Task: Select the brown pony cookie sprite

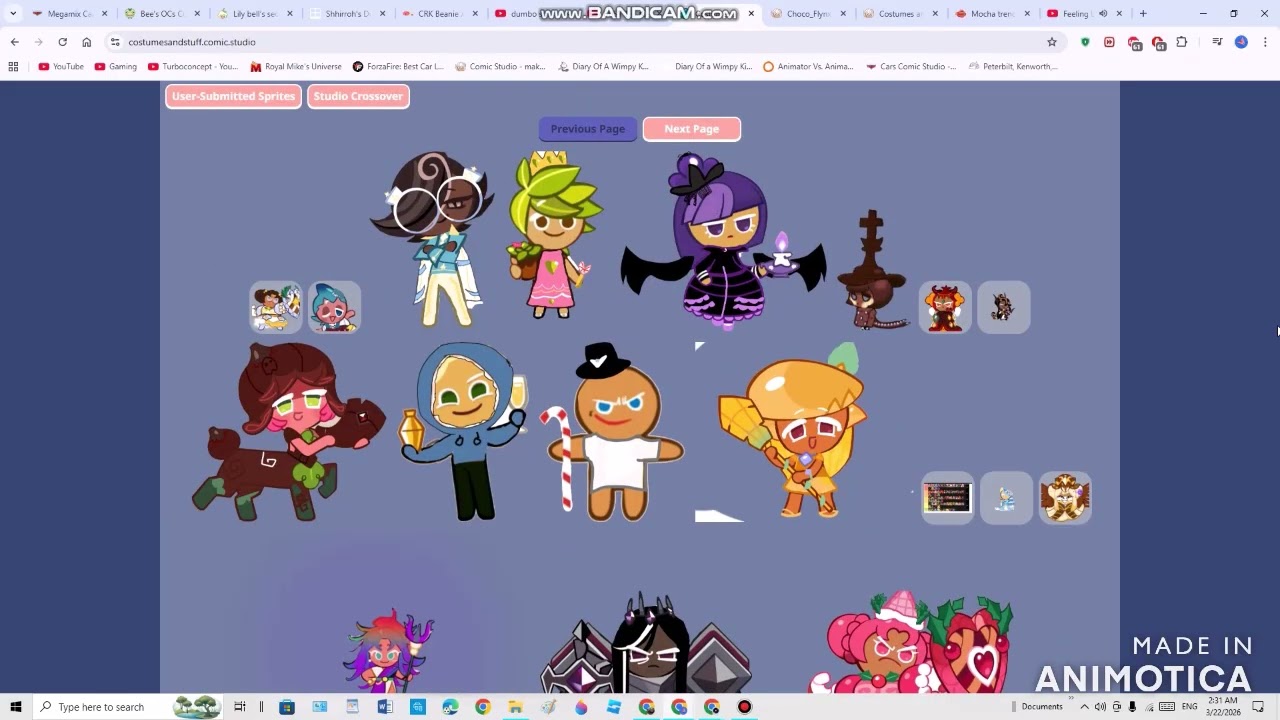Action: (290, 432)
